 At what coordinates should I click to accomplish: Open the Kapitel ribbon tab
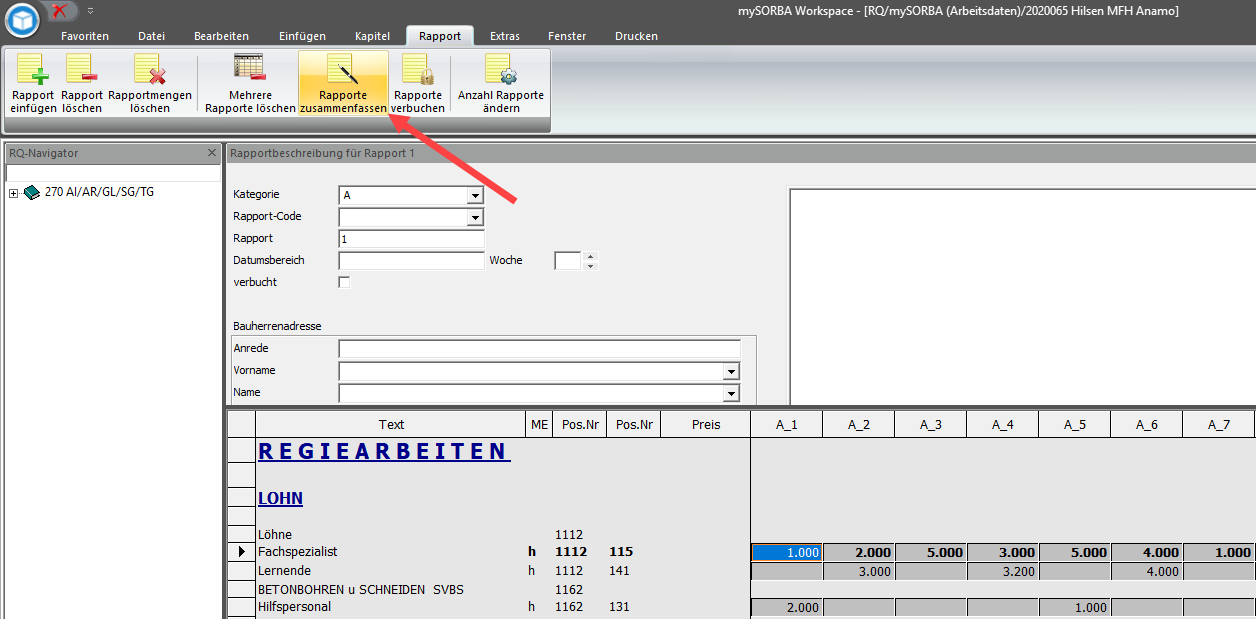[x=373, y=36]
